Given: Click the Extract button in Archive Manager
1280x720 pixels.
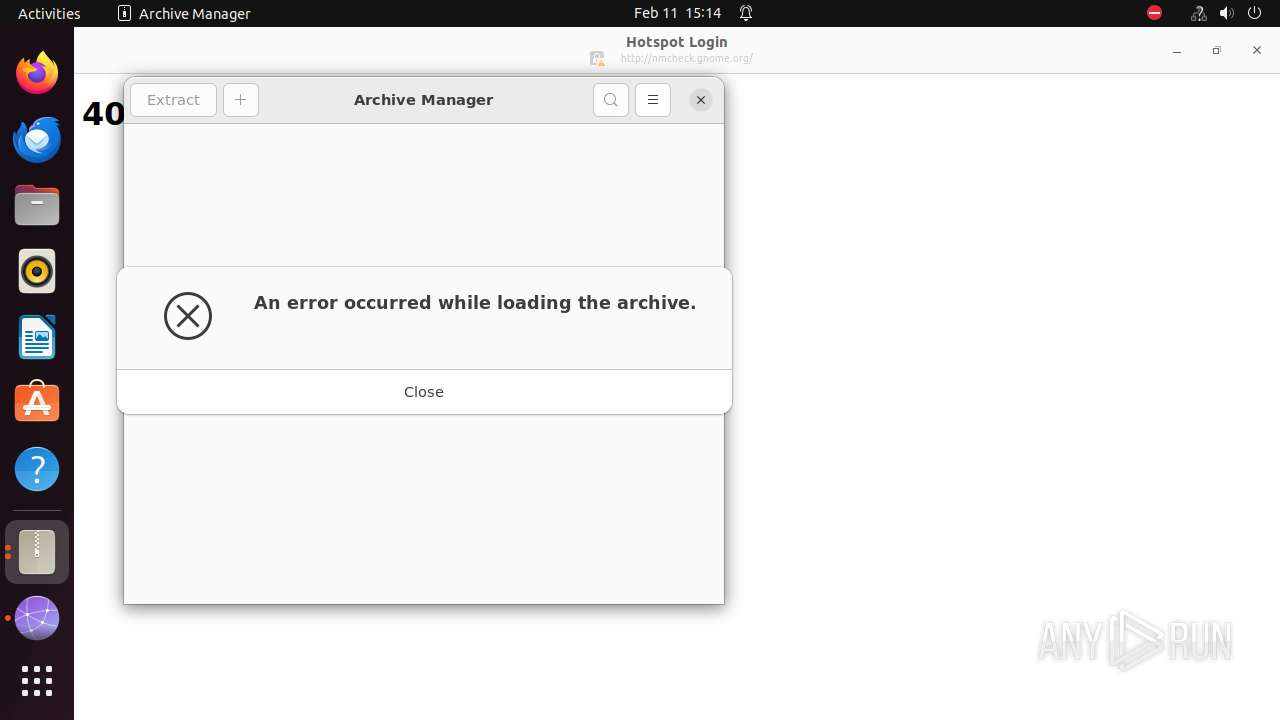Looking at the screenshot, I should click(173, 100).
